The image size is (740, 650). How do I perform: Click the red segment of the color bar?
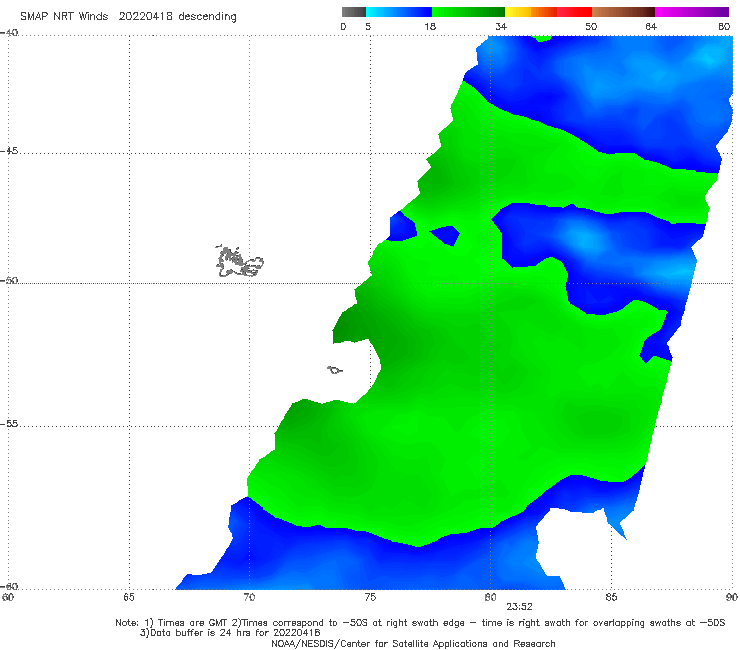pos(574,12)
